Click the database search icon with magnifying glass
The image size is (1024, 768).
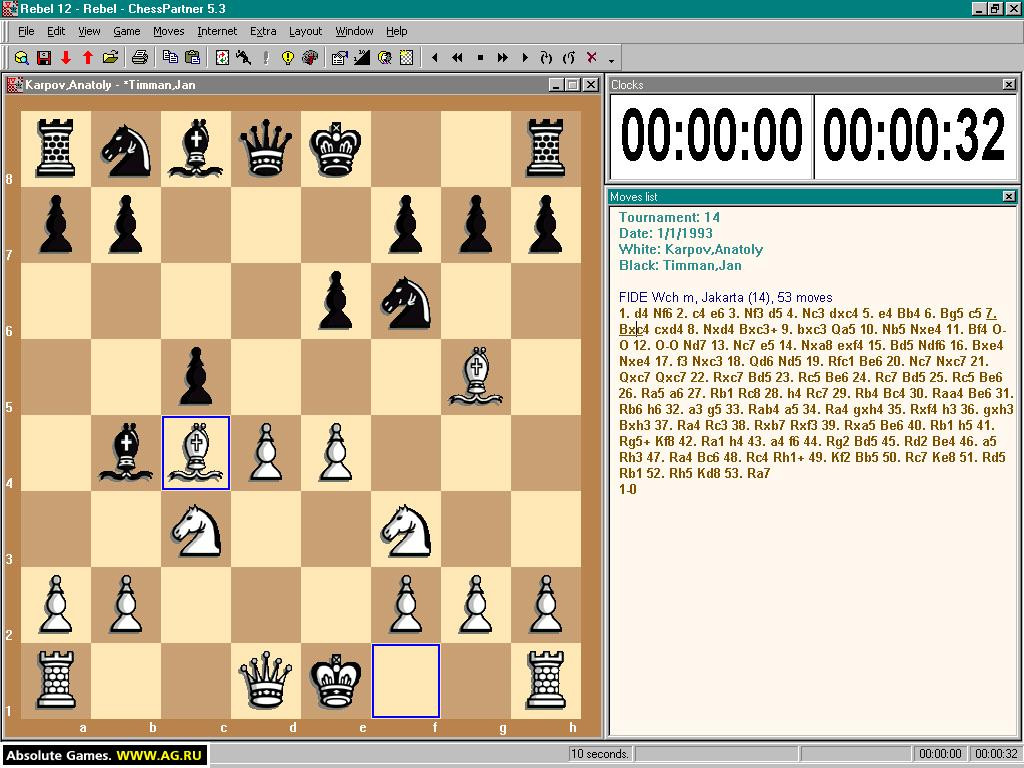(x=22, y=57)
